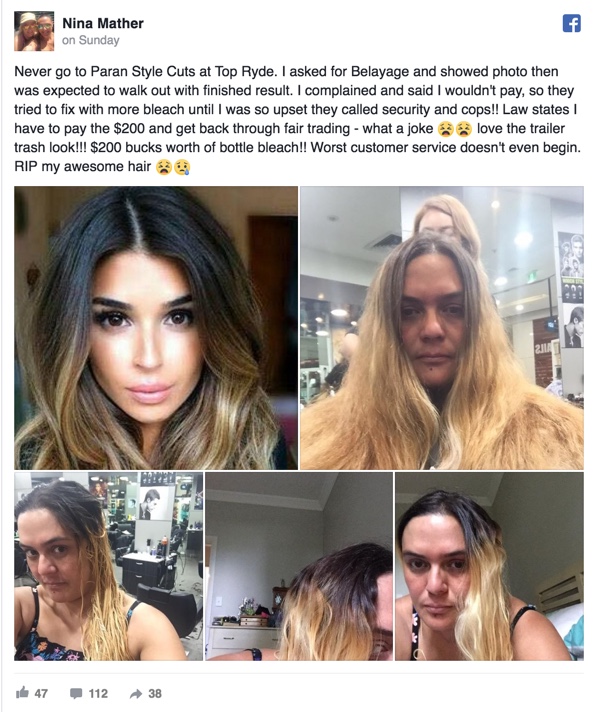Open the reference balayage photo of dark-haired woman
The height and width of the screenshot is (712, 594).
pyautogui.click(x=156, y=328)
